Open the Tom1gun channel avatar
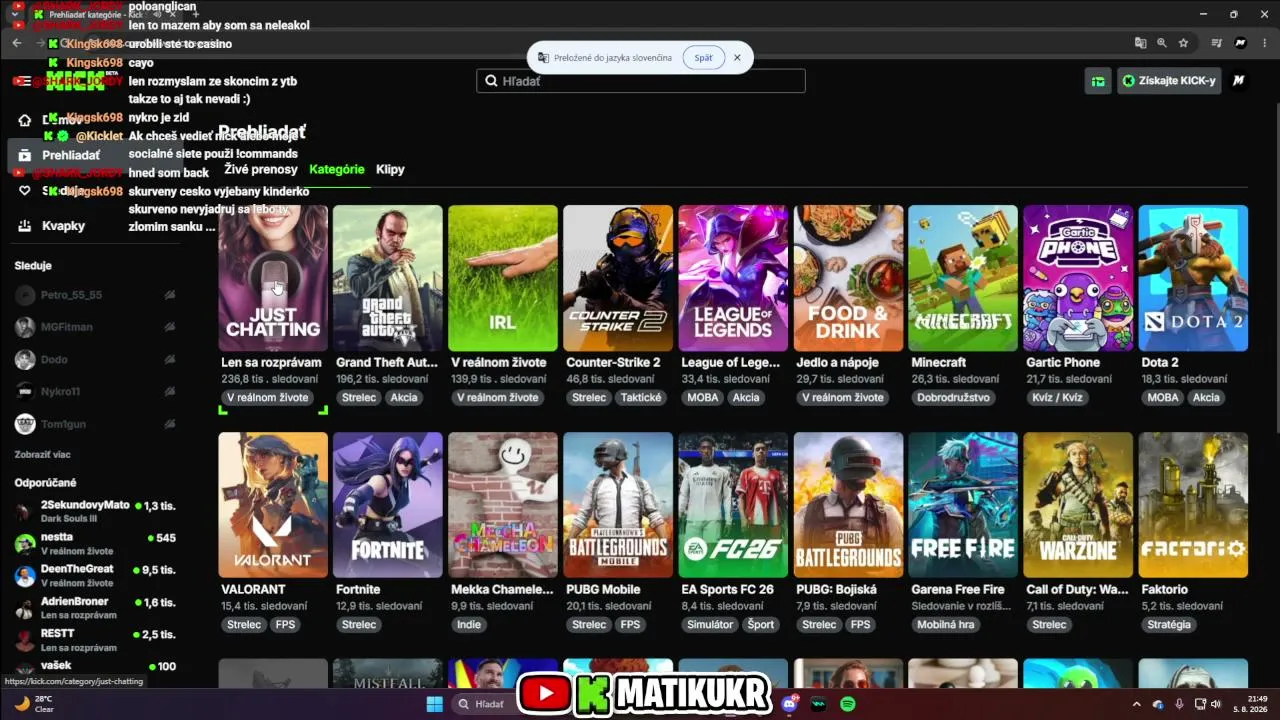This screenshot has height=720, width=1280. tap(25, 424)
